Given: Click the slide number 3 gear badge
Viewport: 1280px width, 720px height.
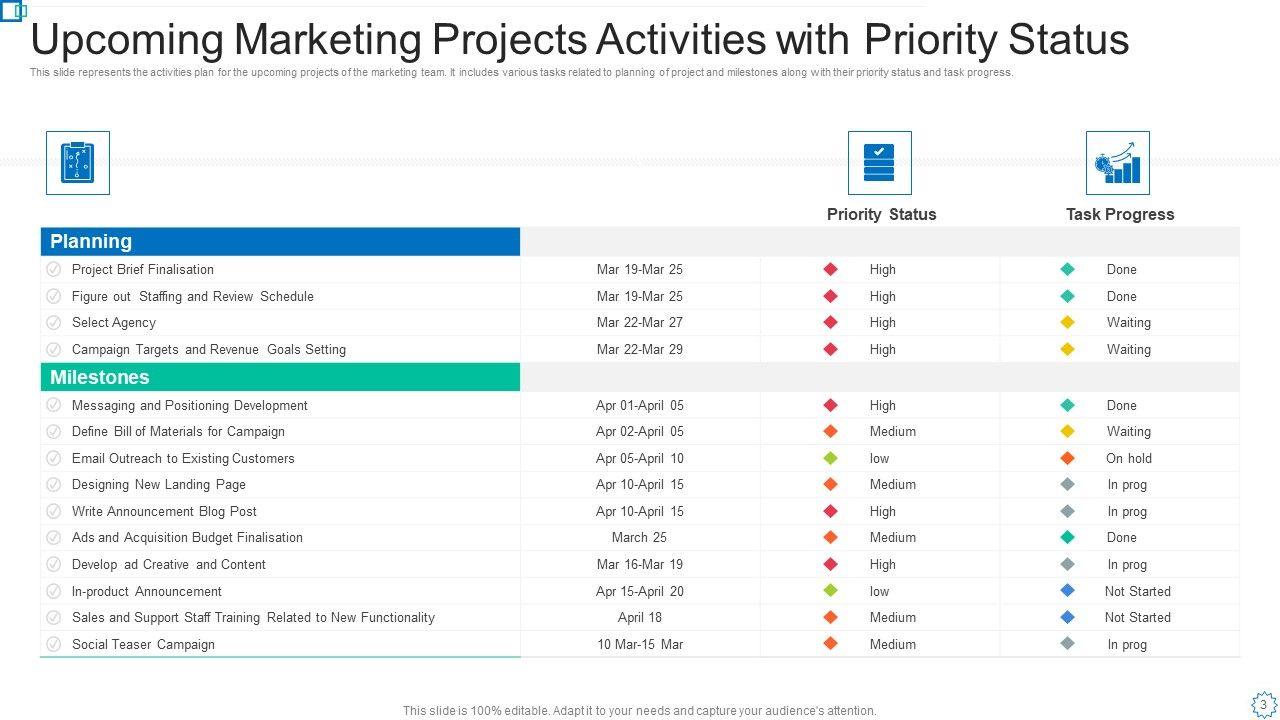Looking at the screenshot, I should (x=1263, y=704).
